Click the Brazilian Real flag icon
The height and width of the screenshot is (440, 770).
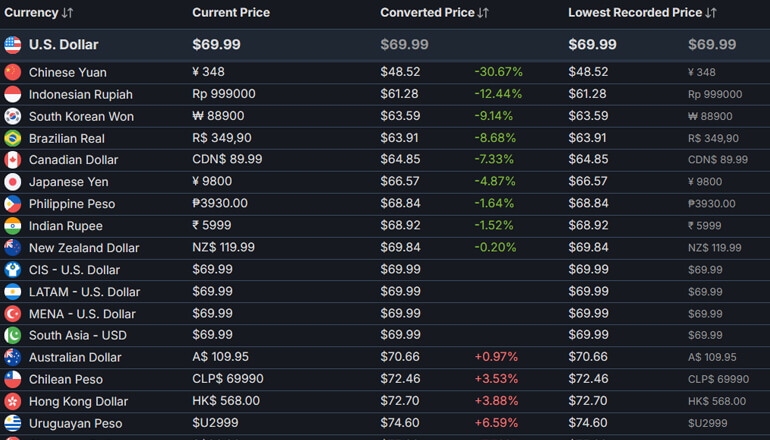[x=12, y=138]
